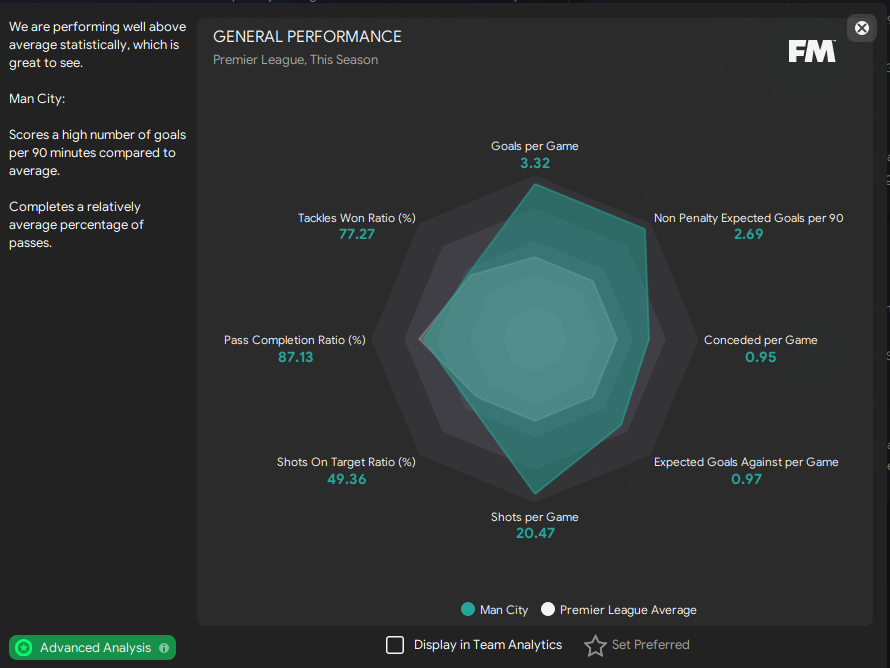This screenshot has width=890, height=668.
Task: Click the FM logo icon
Action: (812, 51)
